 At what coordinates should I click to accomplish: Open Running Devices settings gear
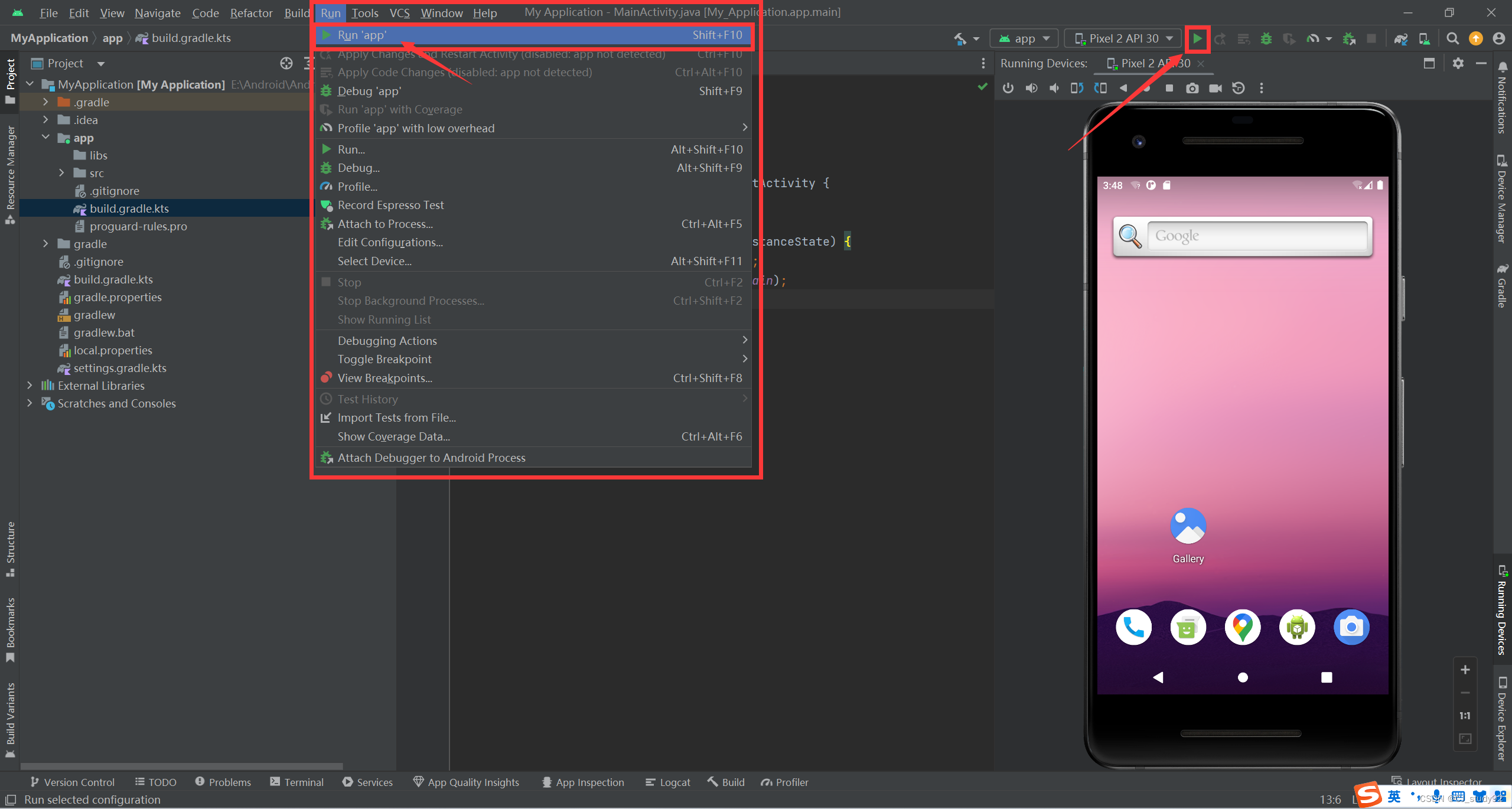tap(1458, 63)
